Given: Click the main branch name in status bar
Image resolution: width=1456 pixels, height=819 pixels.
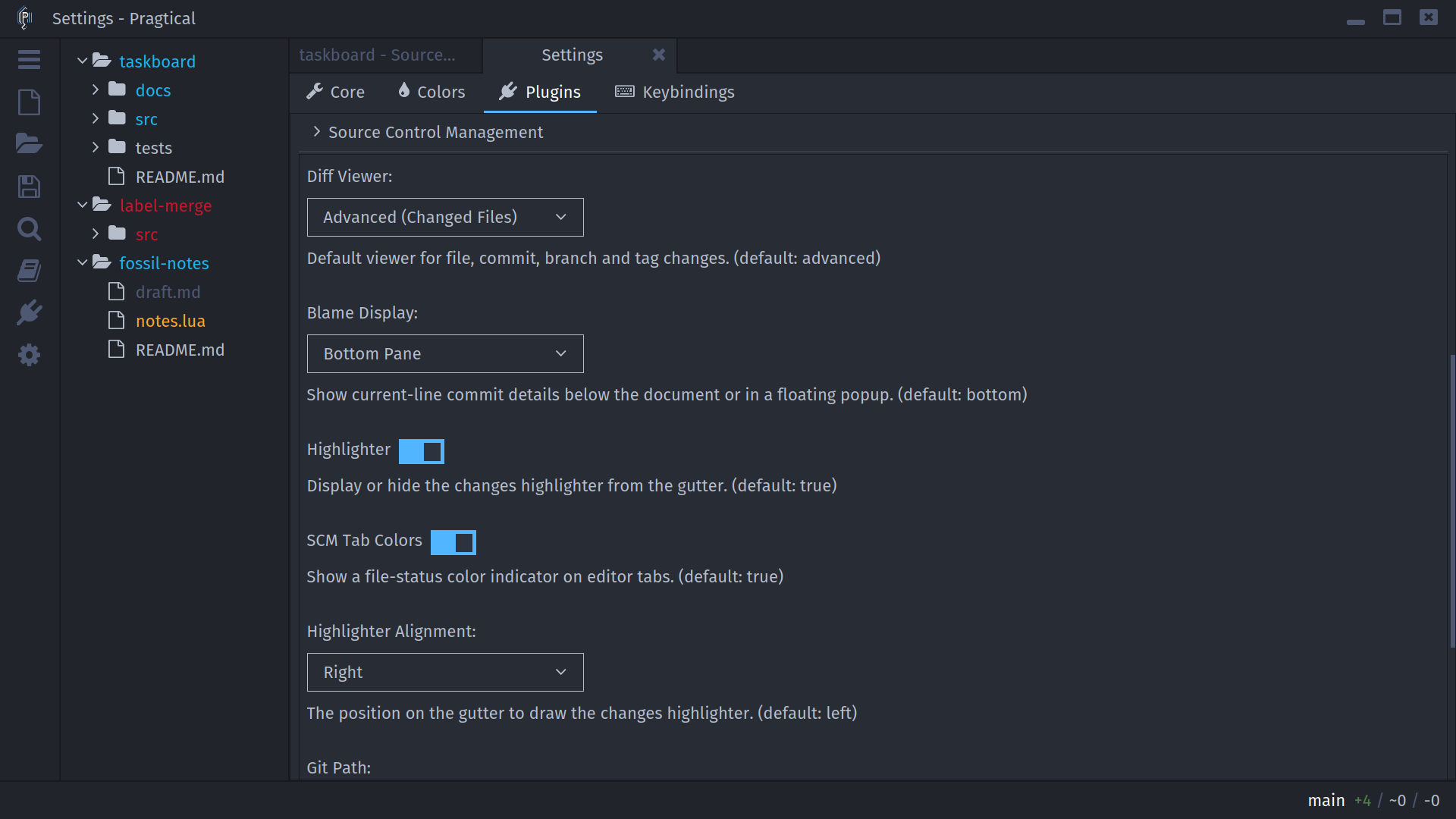Looking at the screenshot, I should (x=1326, y=800).
